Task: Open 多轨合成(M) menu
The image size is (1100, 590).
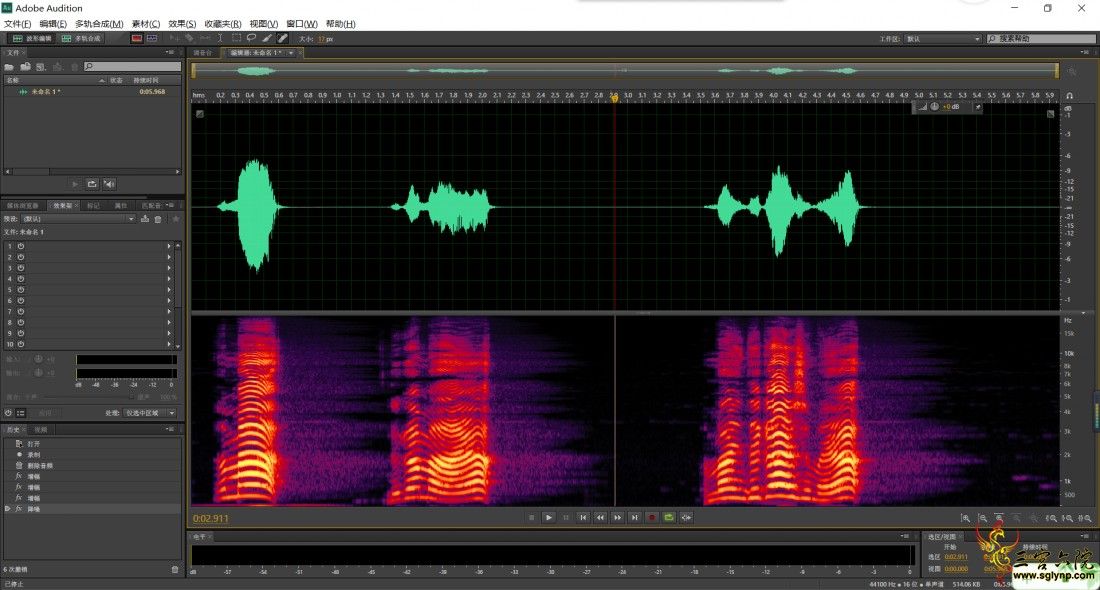Action: [99, 24]
